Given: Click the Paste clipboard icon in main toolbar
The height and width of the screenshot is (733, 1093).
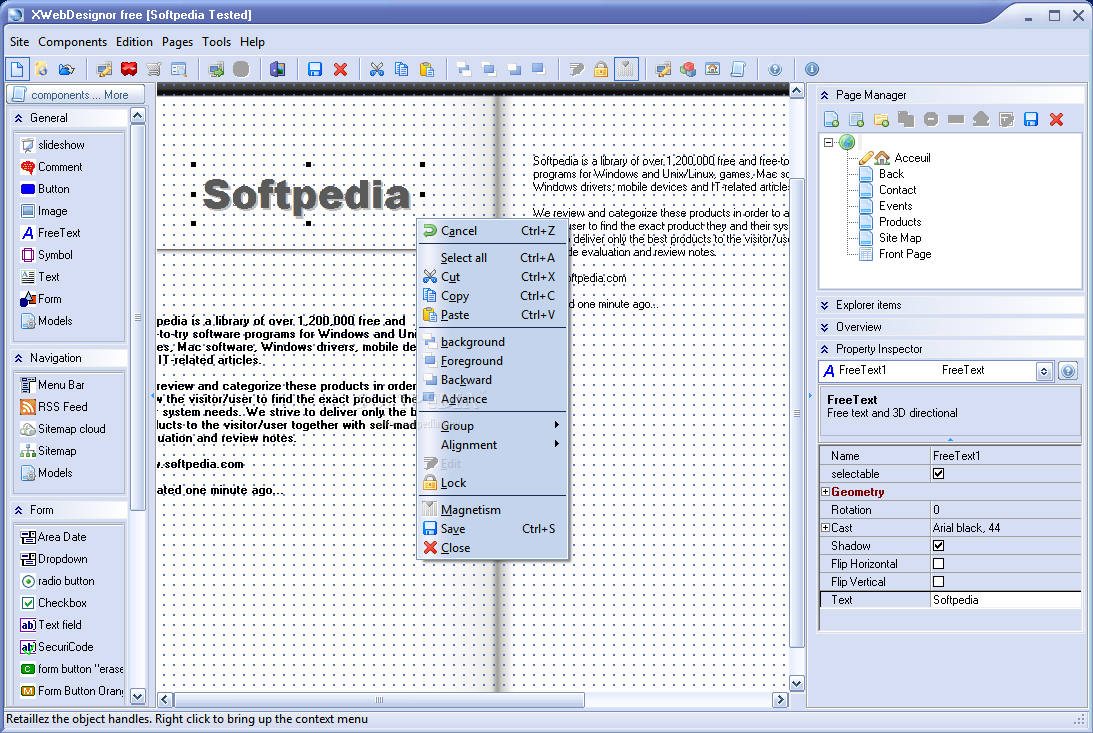Looking at the screenshot, I should (x=427, y=69).
